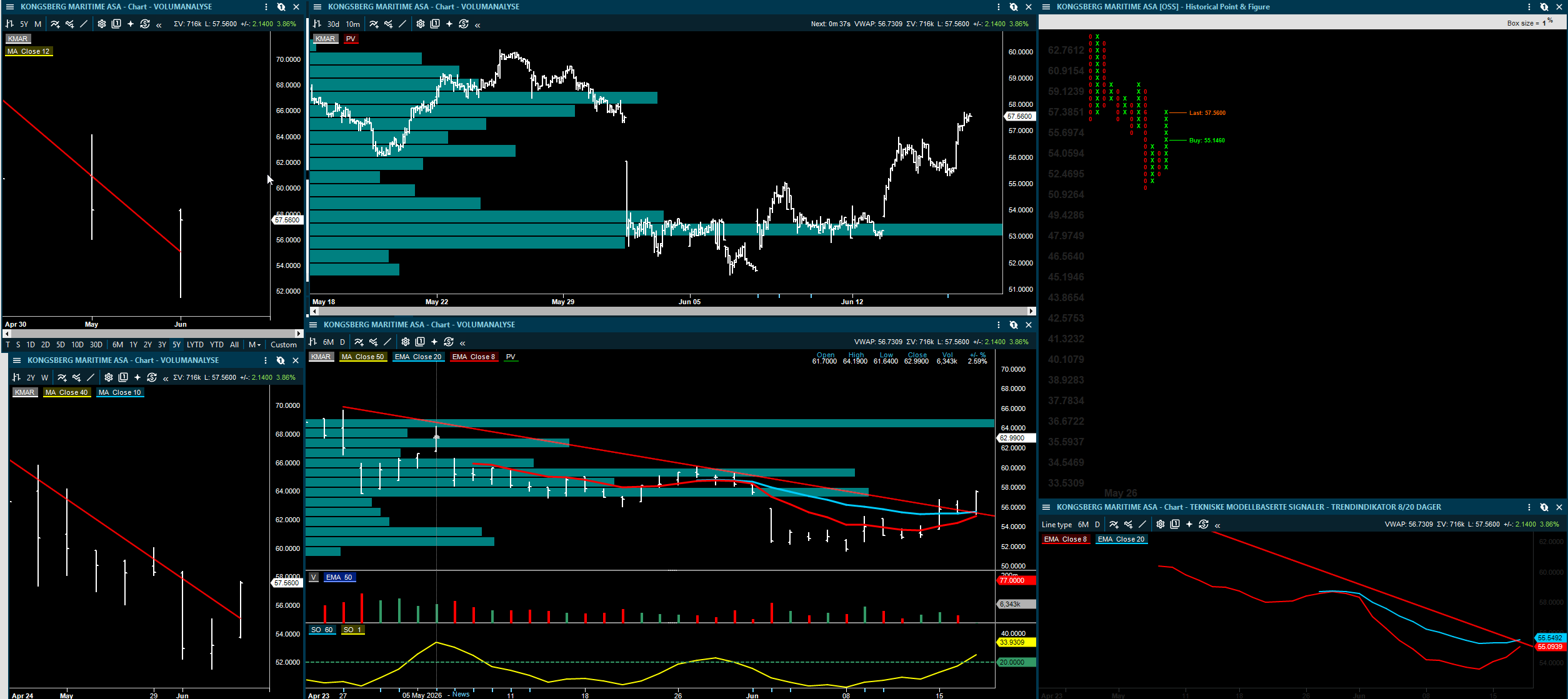This screenshot has width=1568, height=699.
Task: Open hamburger menu of Trendindikator chart window
Action: click(1046, 507)
